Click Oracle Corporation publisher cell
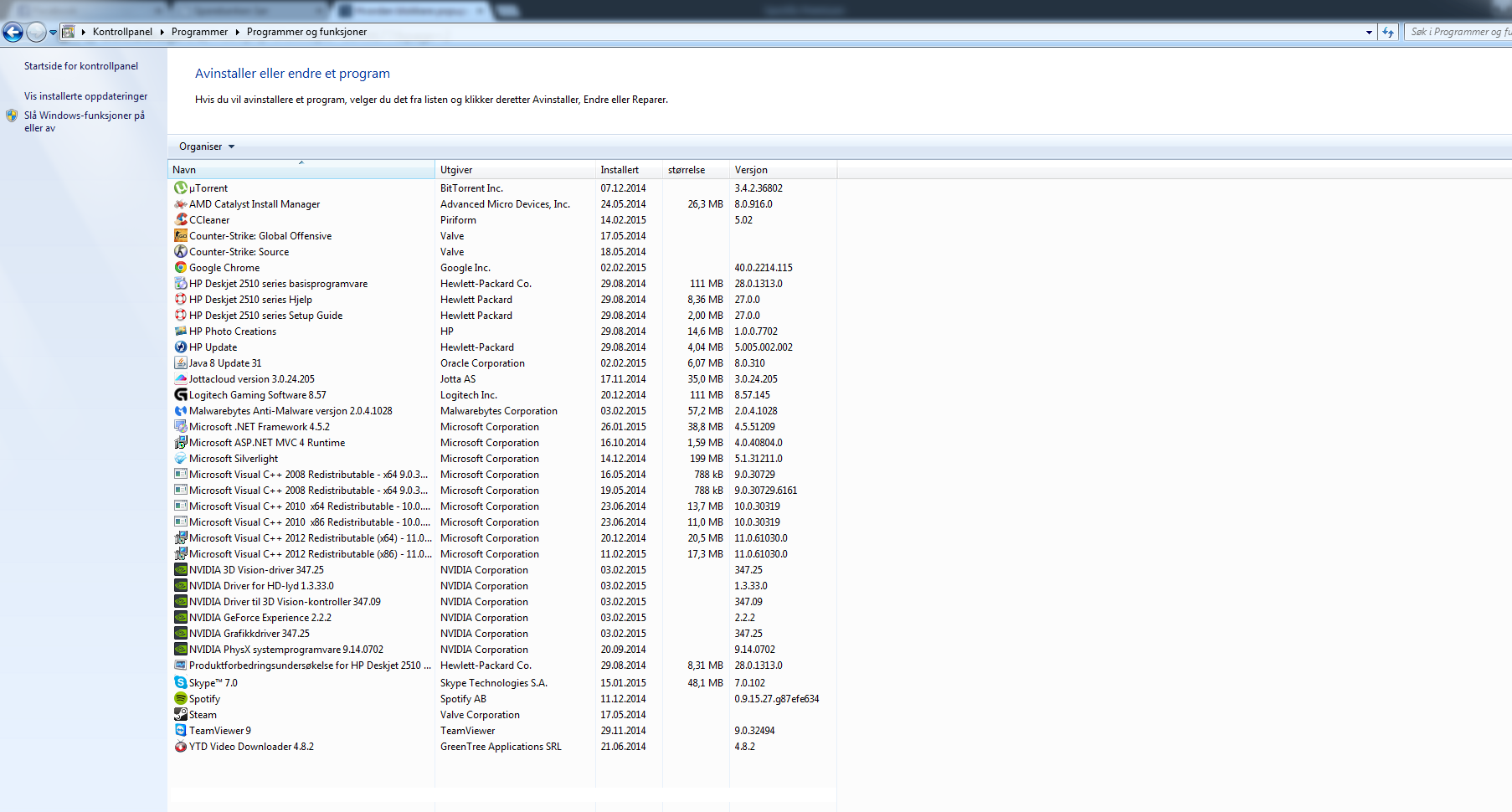 tap(482, 363)
